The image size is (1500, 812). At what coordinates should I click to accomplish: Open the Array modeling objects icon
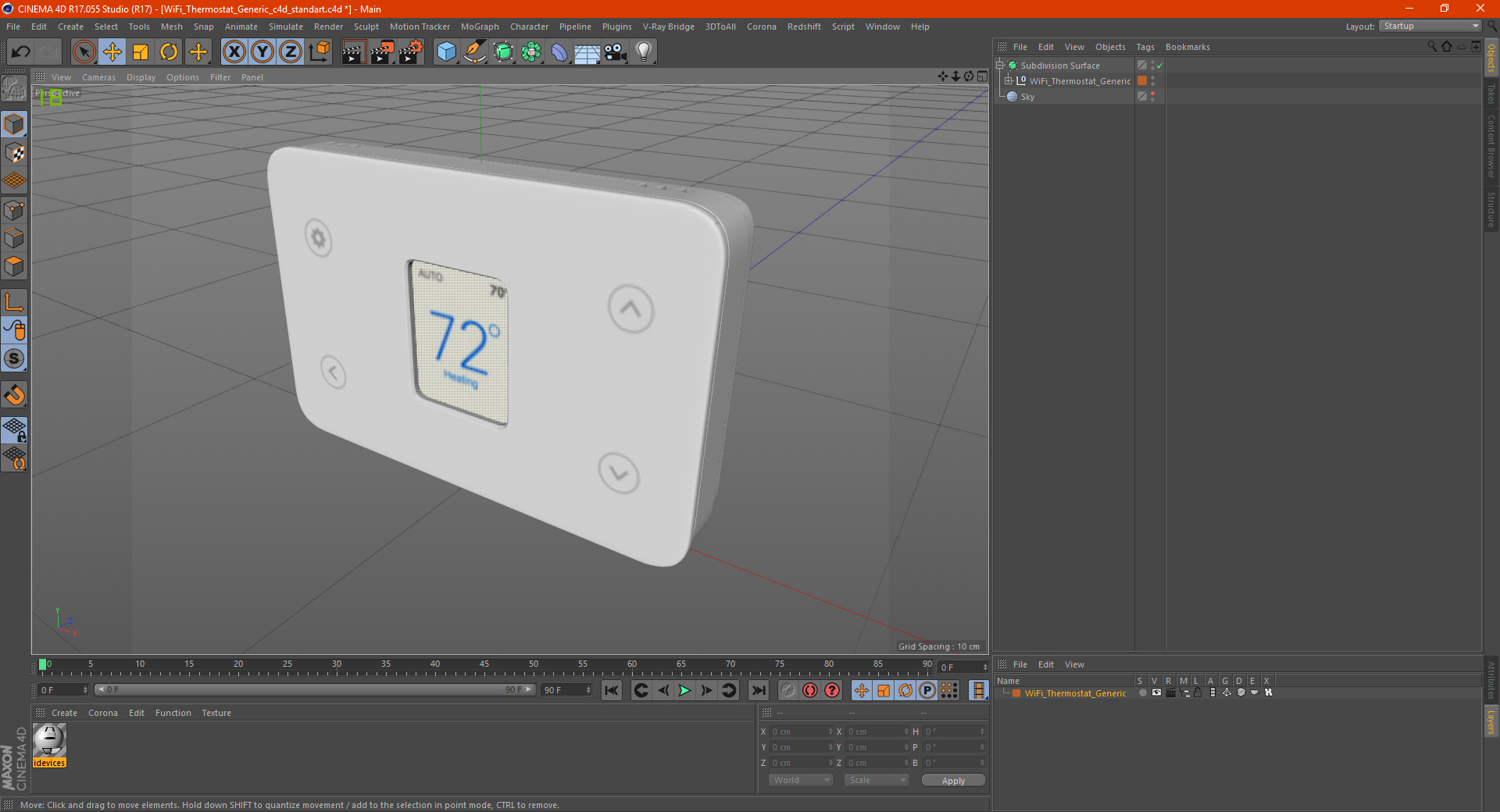(531, 52)
